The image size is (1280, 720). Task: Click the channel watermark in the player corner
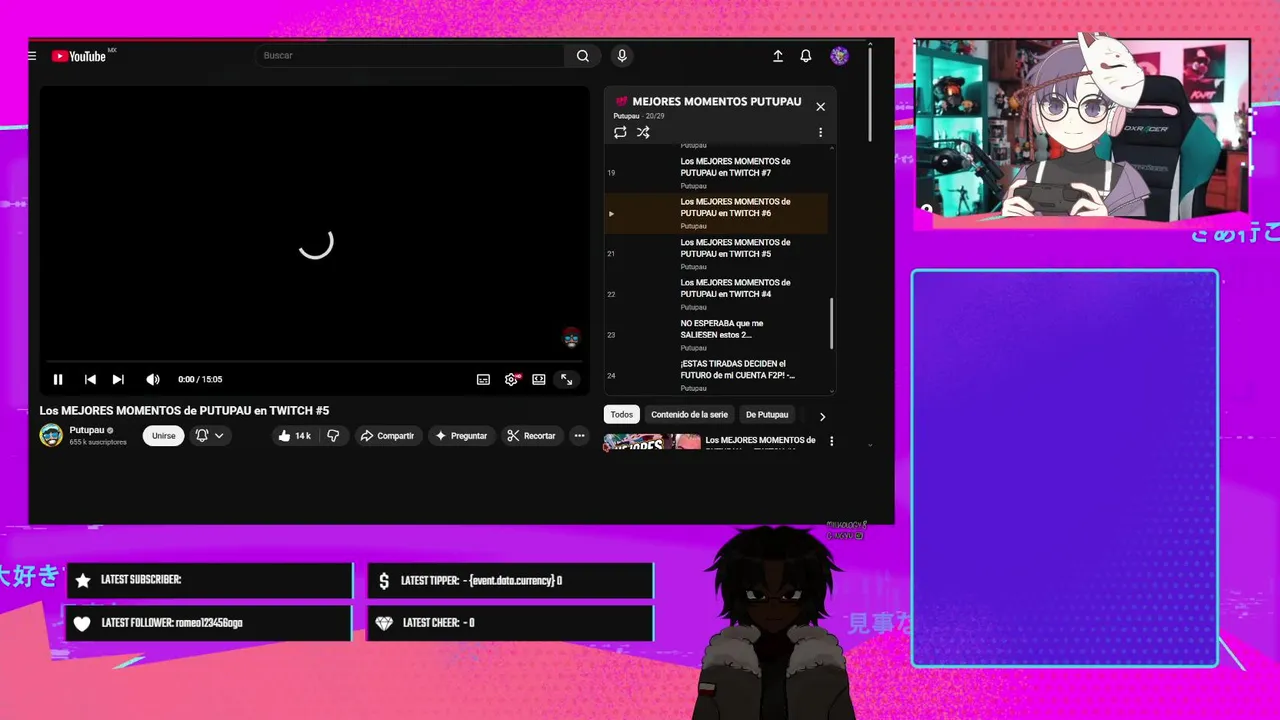tap(571, 338)
